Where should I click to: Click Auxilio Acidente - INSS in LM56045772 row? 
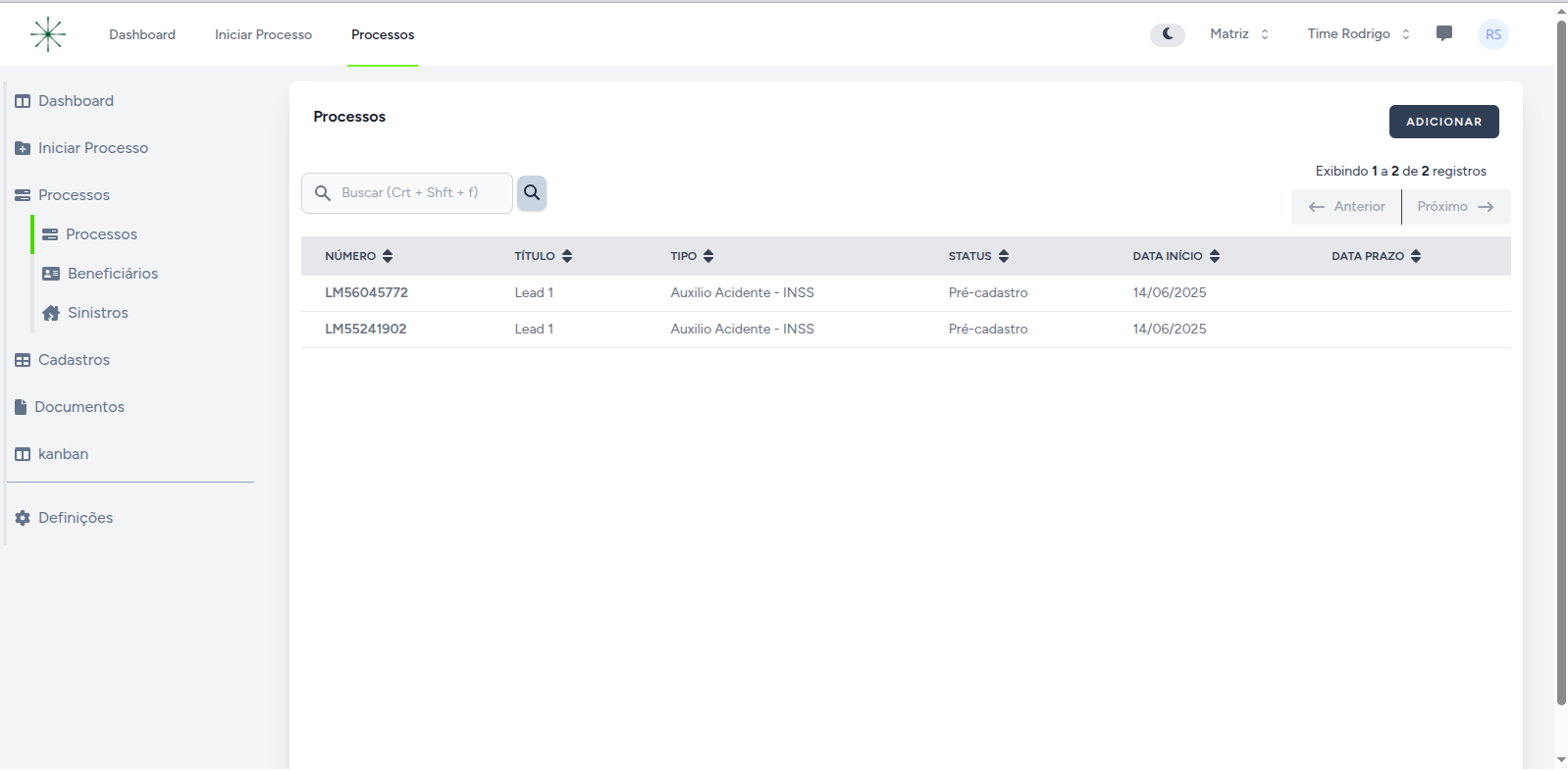click(x=743, y=292)
